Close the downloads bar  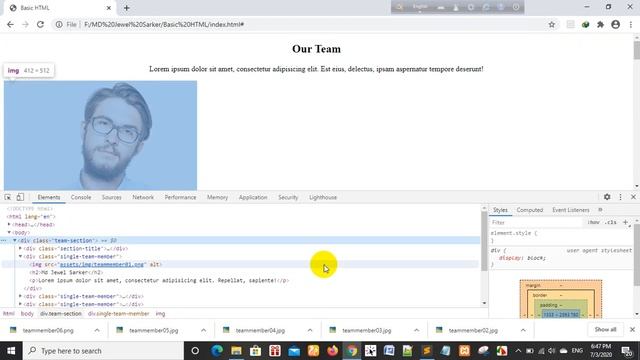[x=632, y=329]
